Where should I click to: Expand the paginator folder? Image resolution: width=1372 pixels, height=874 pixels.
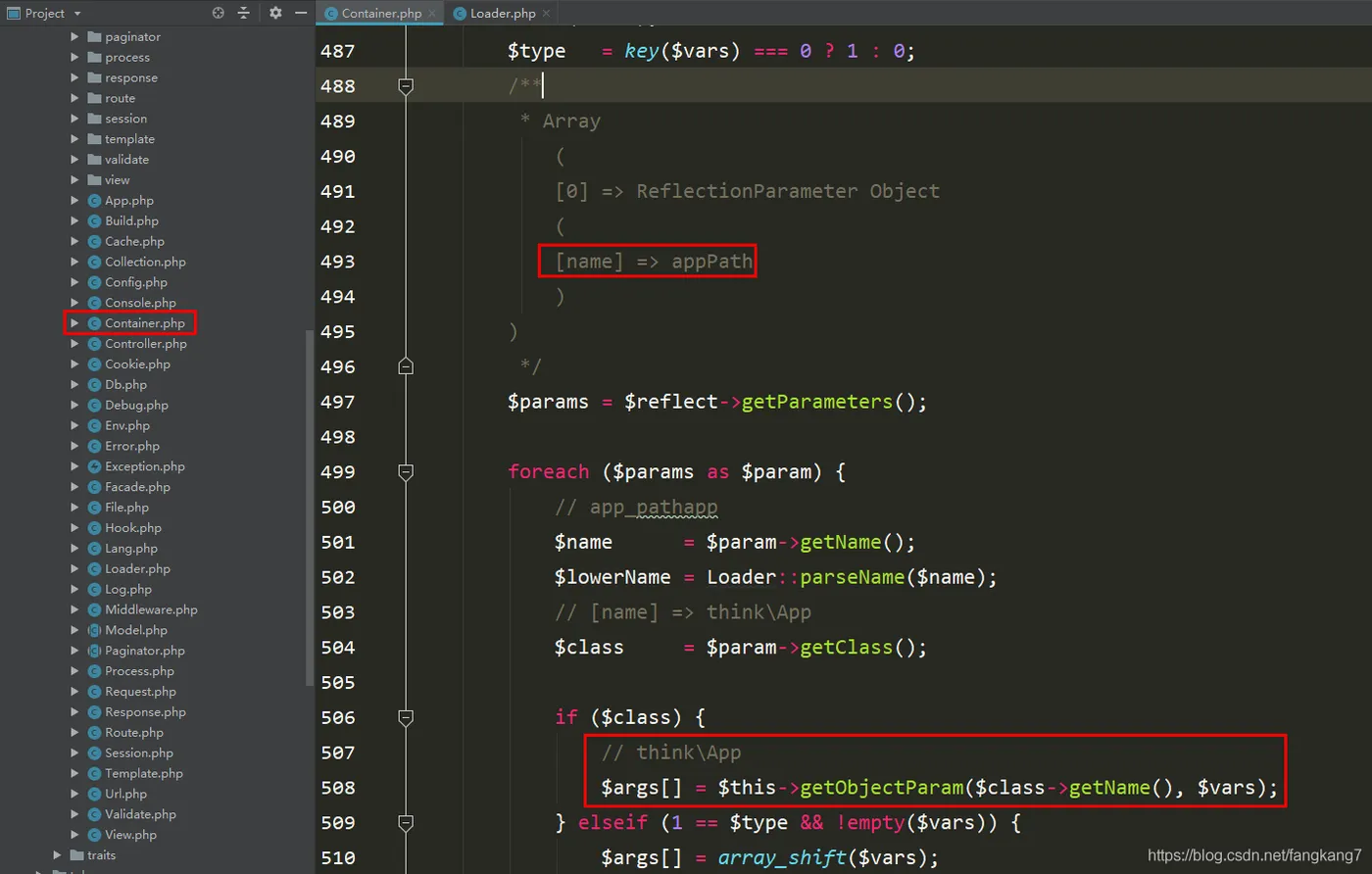coord(74,37)
